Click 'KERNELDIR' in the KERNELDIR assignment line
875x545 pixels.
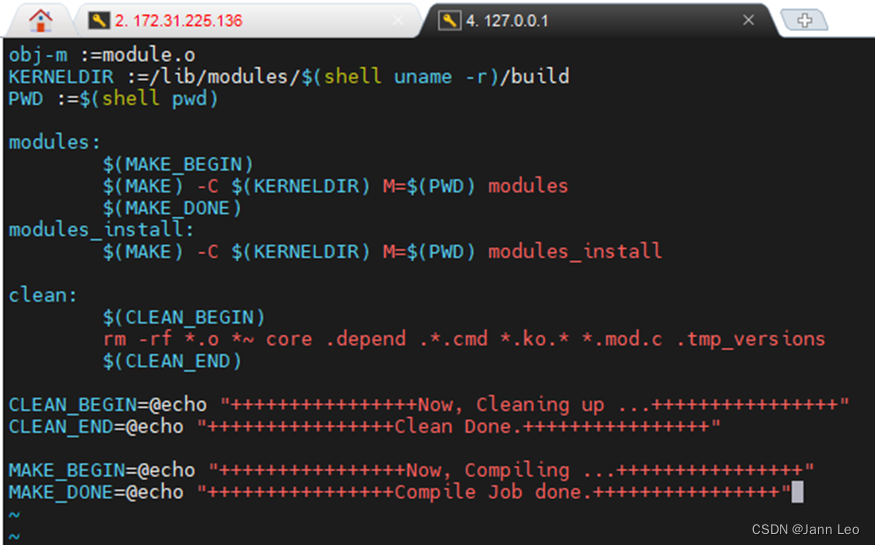click(x=61, y=76)
